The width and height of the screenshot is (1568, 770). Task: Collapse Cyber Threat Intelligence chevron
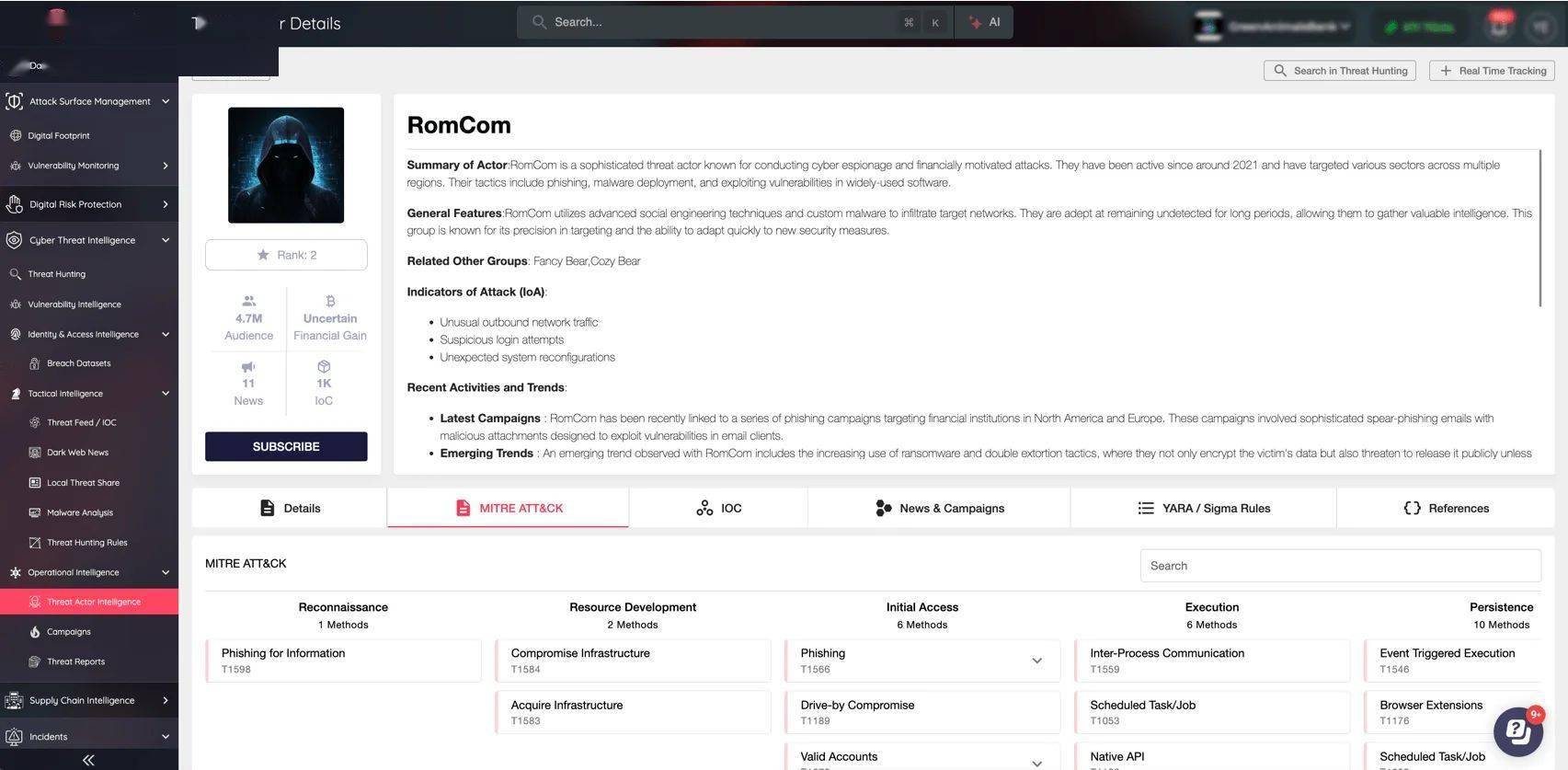tap(166, 240)
